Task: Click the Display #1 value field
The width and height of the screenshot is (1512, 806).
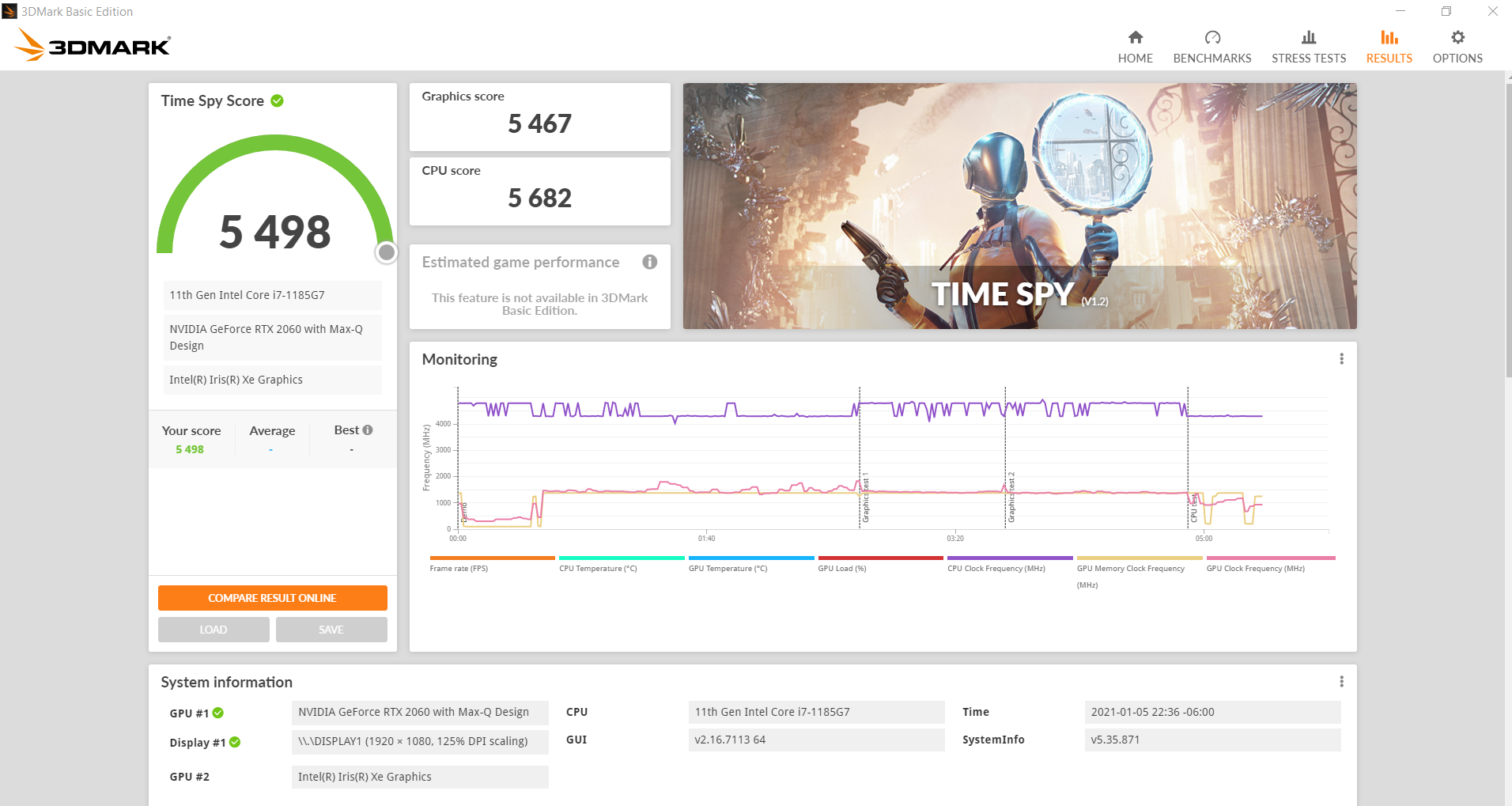Action: click(420, 741)
